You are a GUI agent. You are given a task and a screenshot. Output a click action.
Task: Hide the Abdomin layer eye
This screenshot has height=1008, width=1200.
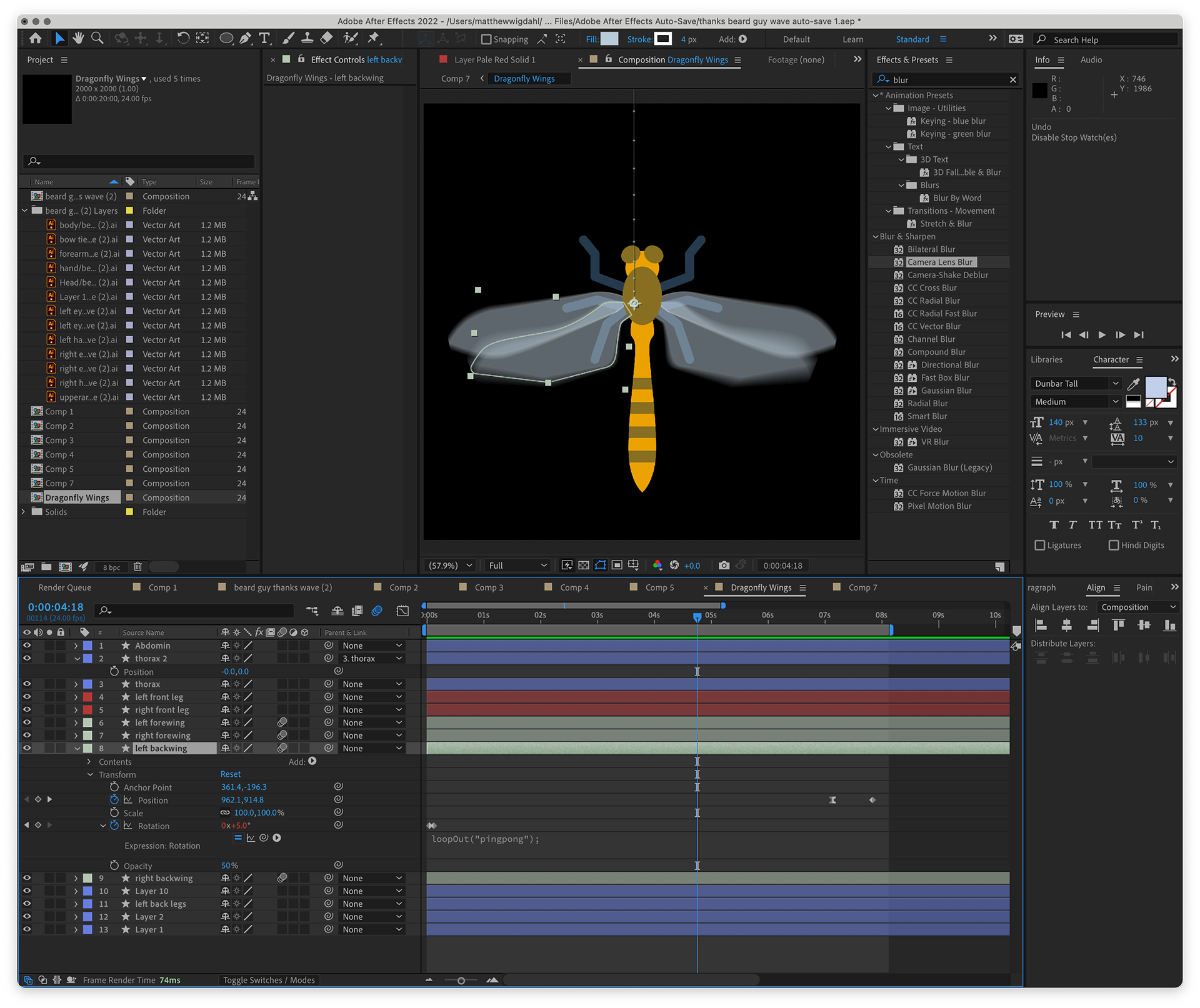(x=27, y=646)
